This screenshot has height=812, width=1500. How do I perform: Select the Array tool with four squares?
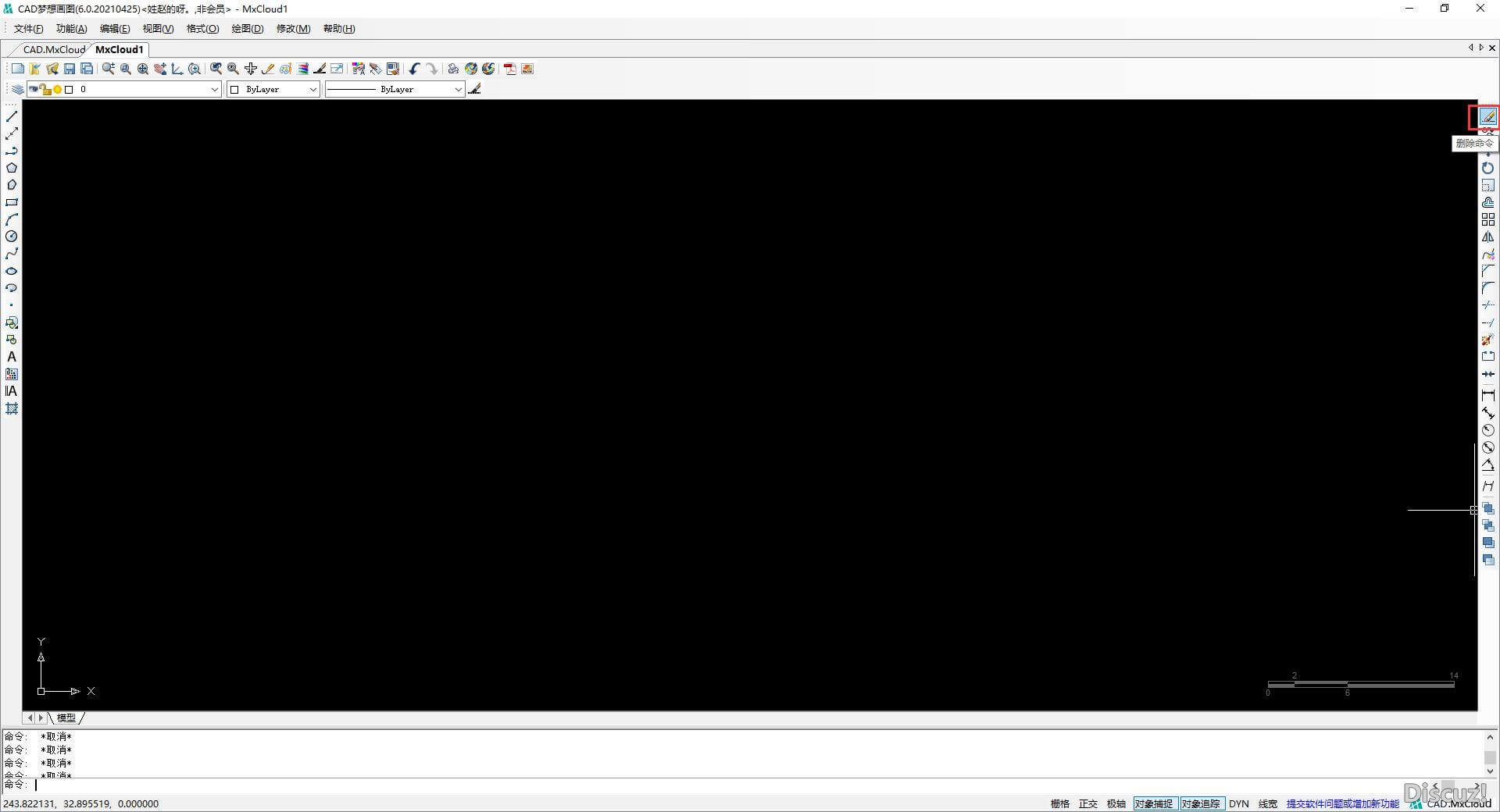[1487, 219]
